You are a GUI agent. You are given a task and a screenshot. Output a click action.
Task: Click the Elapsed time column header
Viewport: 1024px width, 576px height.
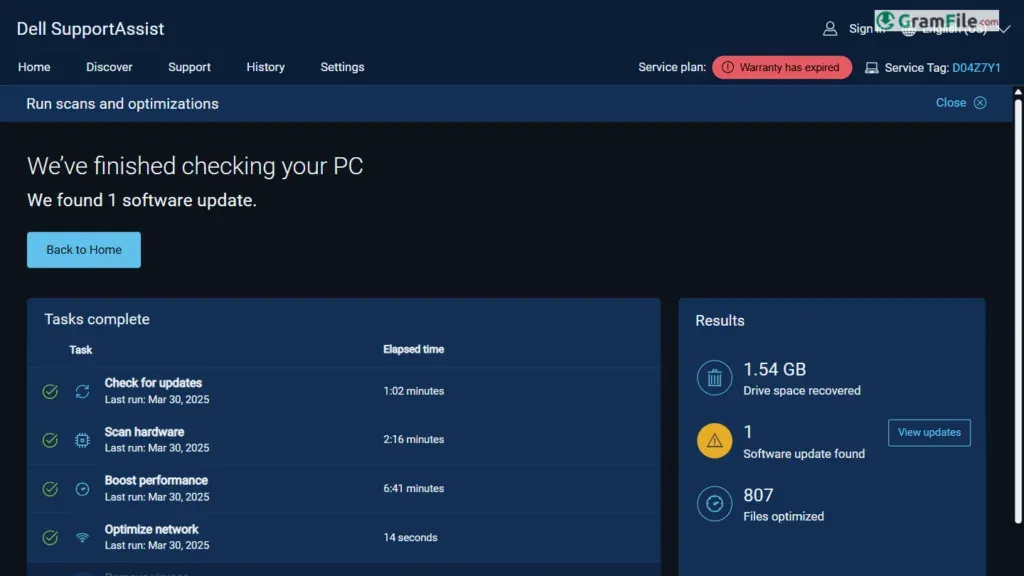(413, 349)
